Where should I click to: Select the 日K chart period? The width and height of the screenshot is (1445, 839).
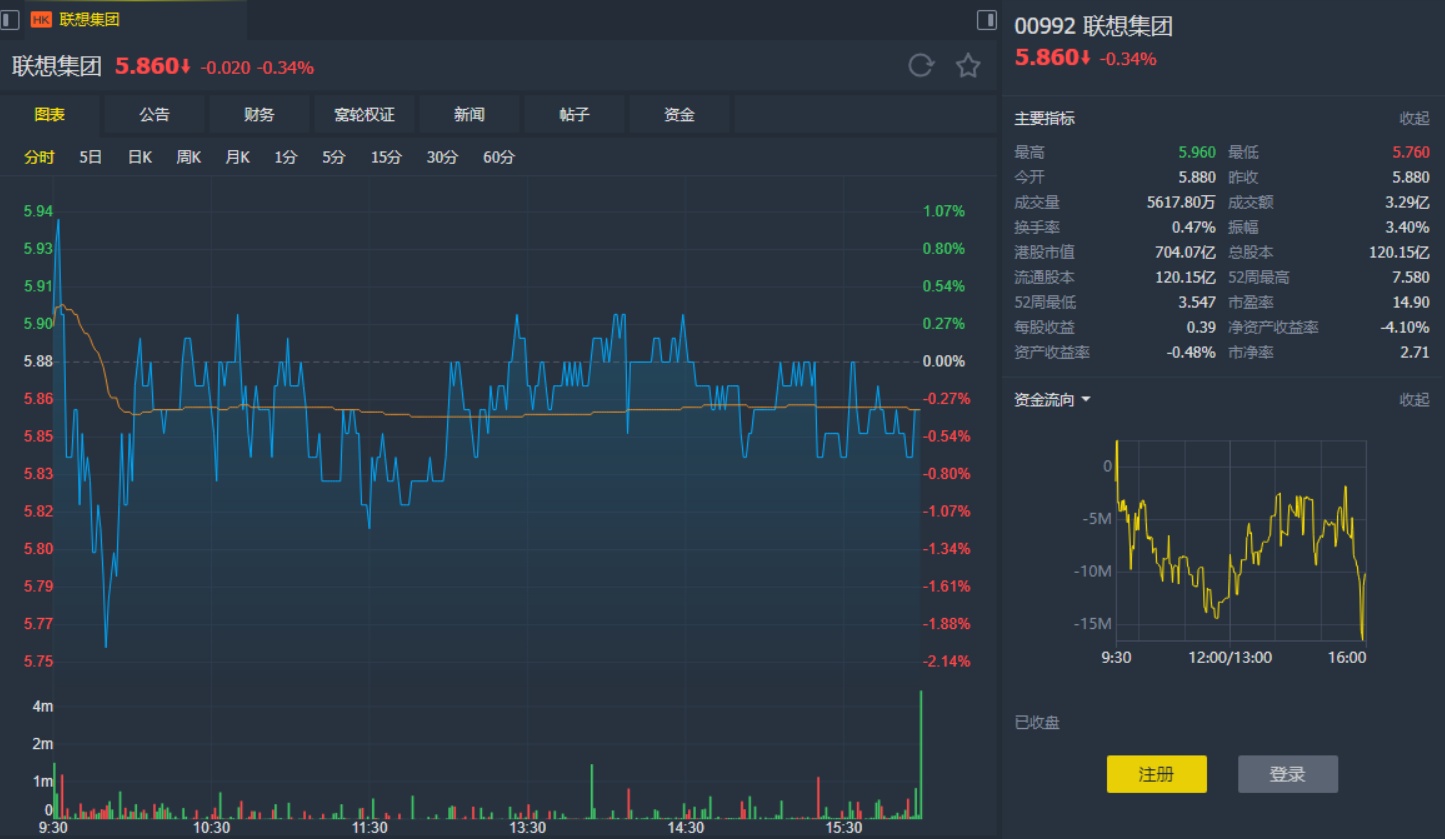(140, 157)
